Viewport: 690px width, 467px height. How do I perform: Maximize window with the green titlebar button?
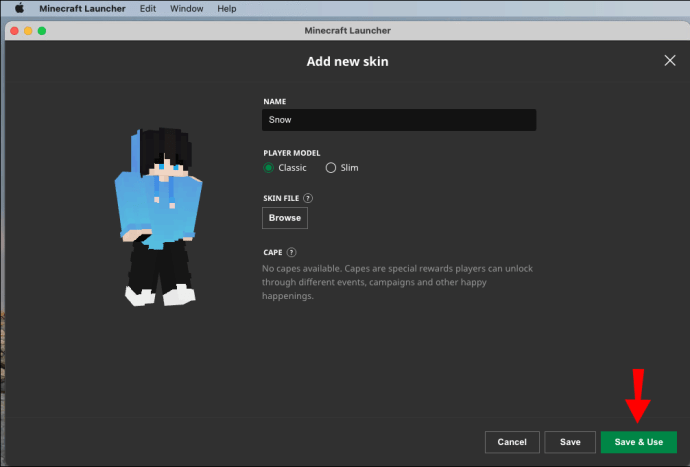[42, 30]
